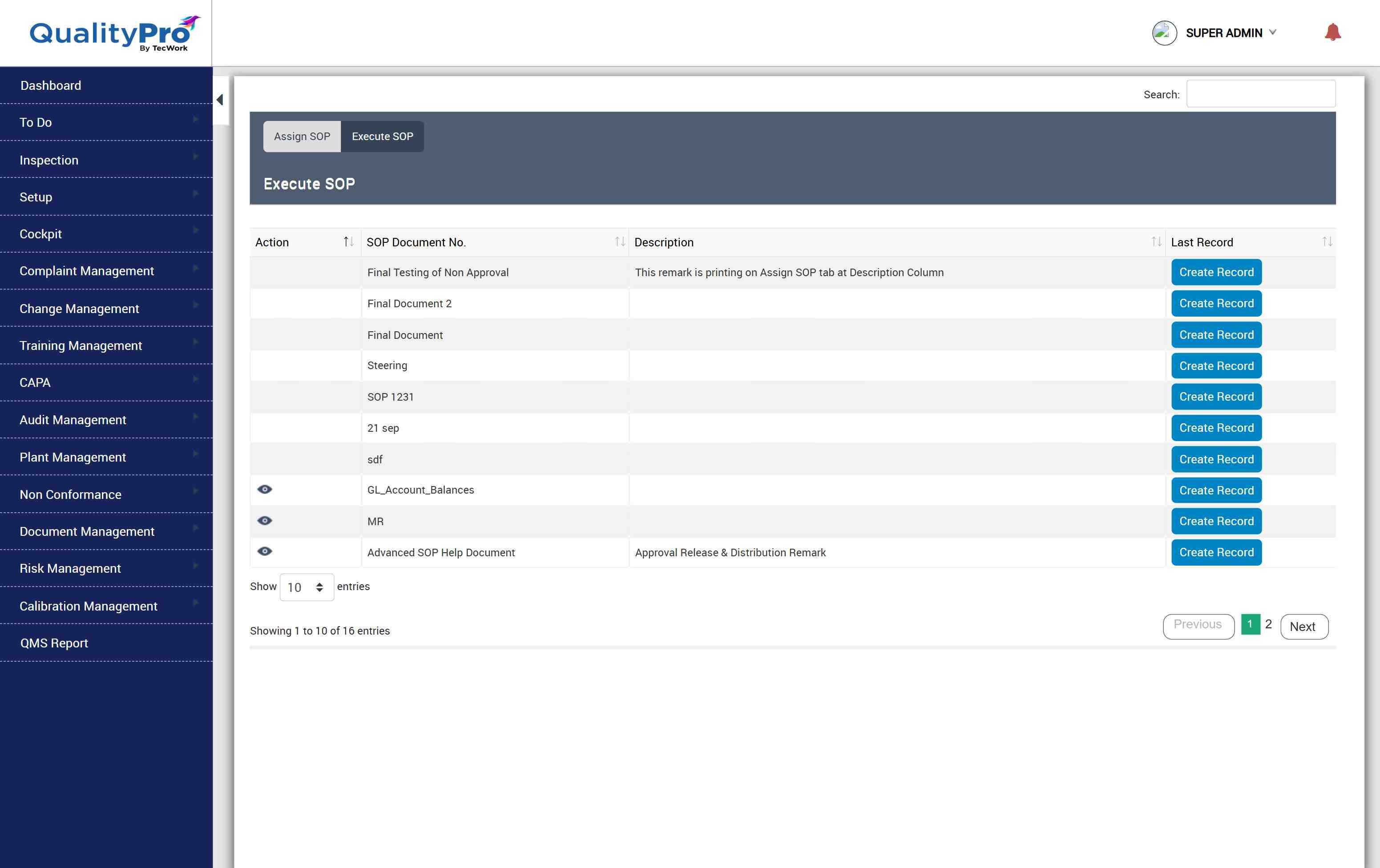Image resolution: width=1380 pixels, height=868 pixels.
Task: Switch to the Assign SOP tab
Action: pyautogui.click(x=302, y=137)
